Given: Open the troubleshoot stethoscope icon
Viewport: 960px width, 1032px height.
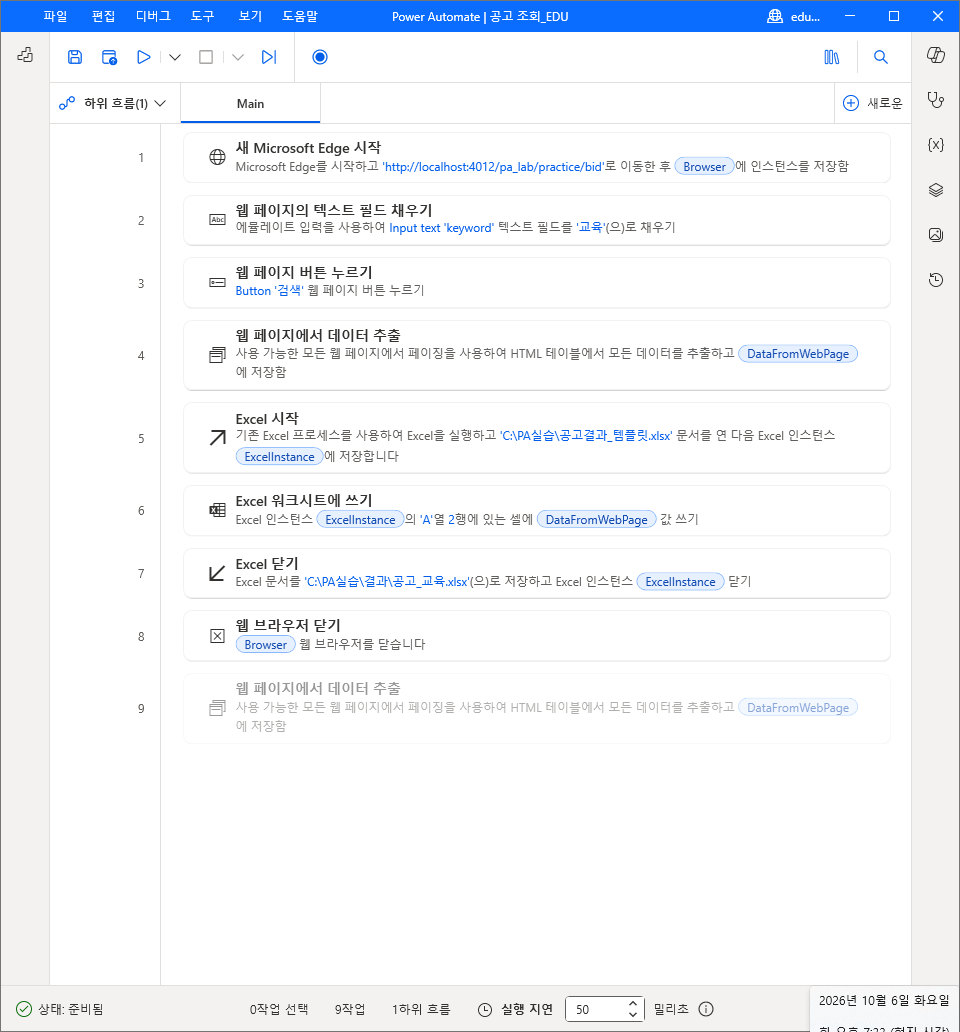Looking at the screenshot, I should [936, 100].
